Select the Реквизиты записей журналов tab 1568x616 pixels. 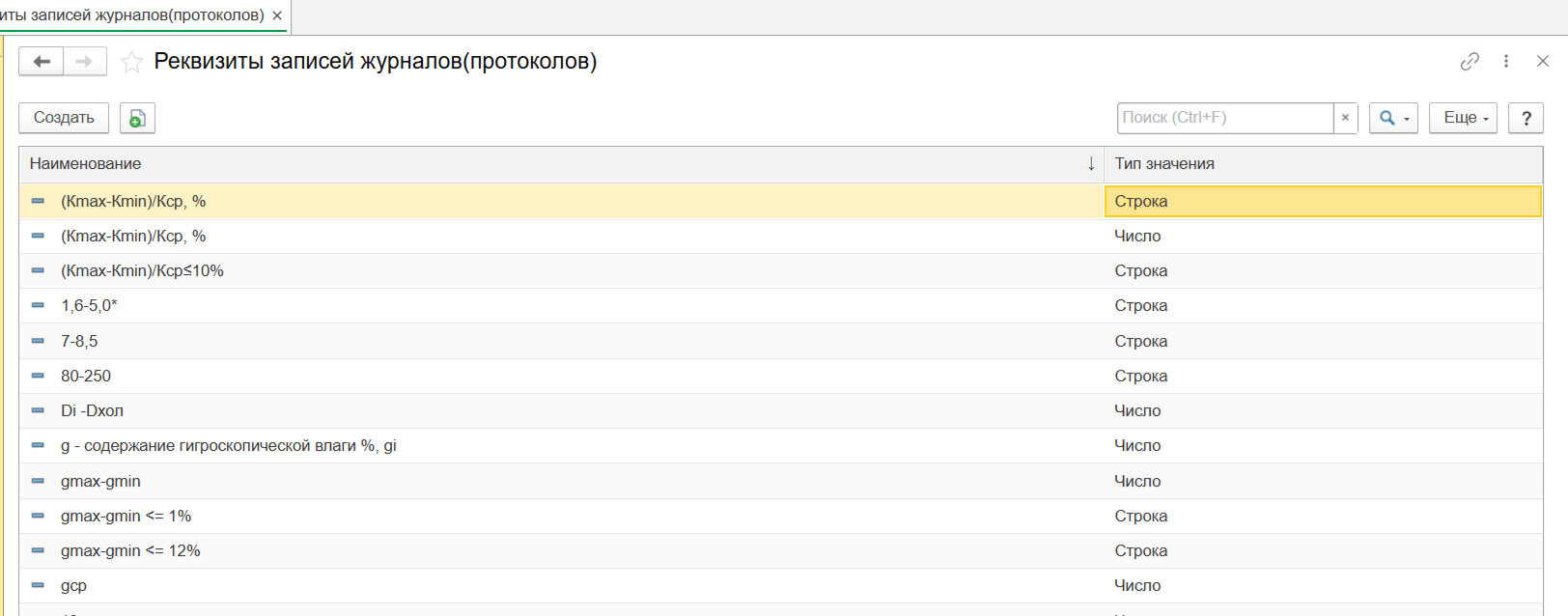(132, 15)
